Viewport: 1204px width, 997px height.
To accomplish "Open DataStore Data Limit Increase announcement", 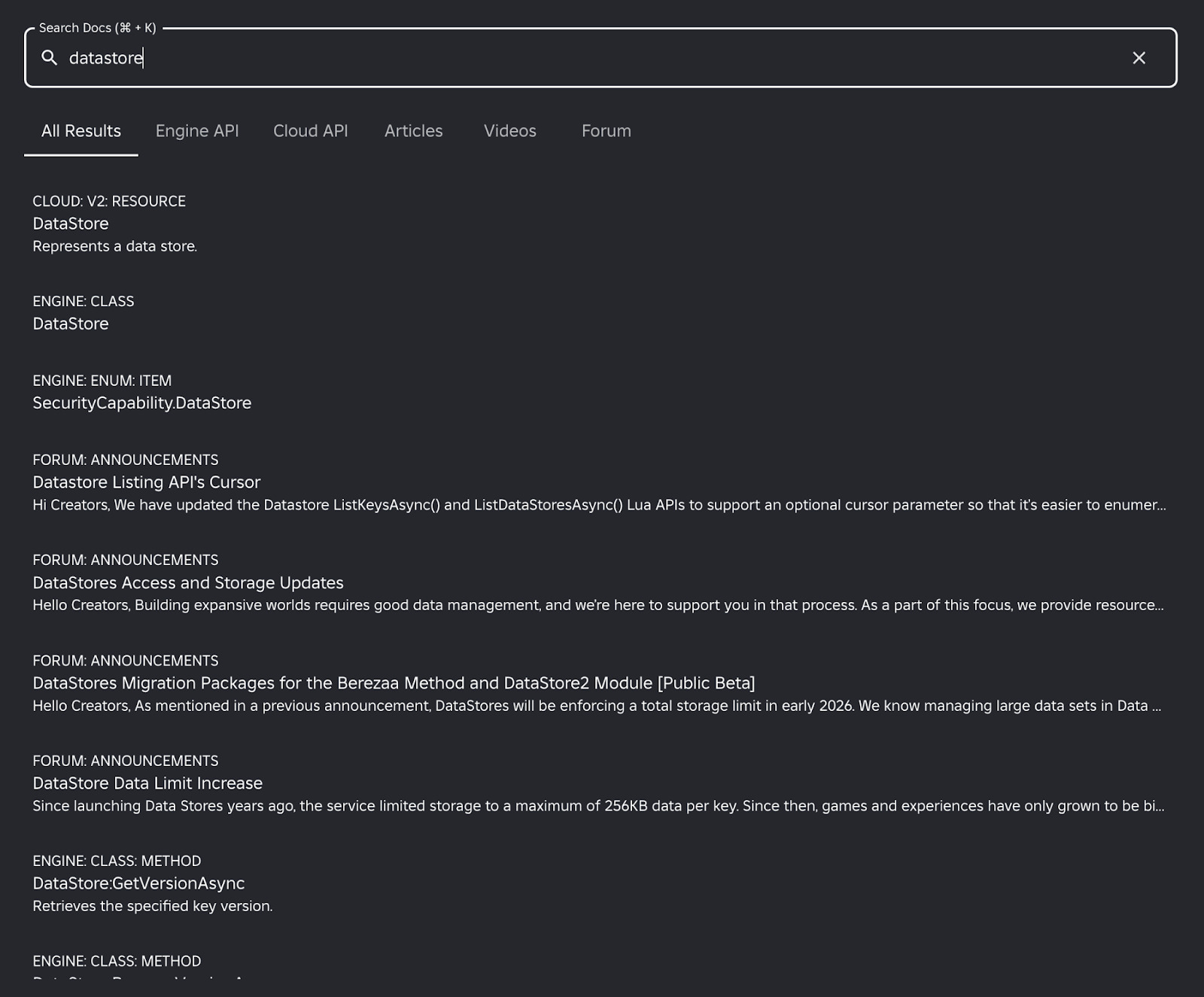I will pyautogui.click(x=147, y=783).
